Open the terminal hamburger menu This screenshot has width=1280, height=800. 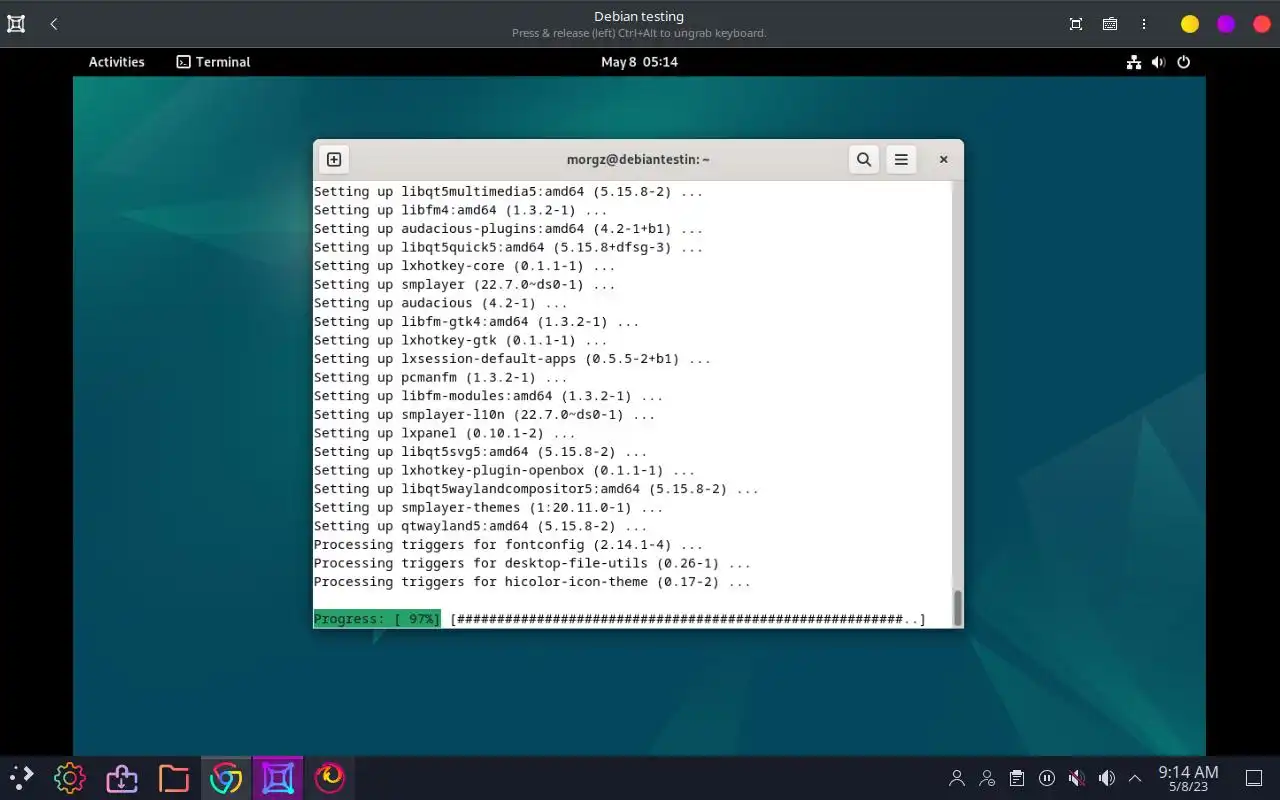click(x=901, y=159)
